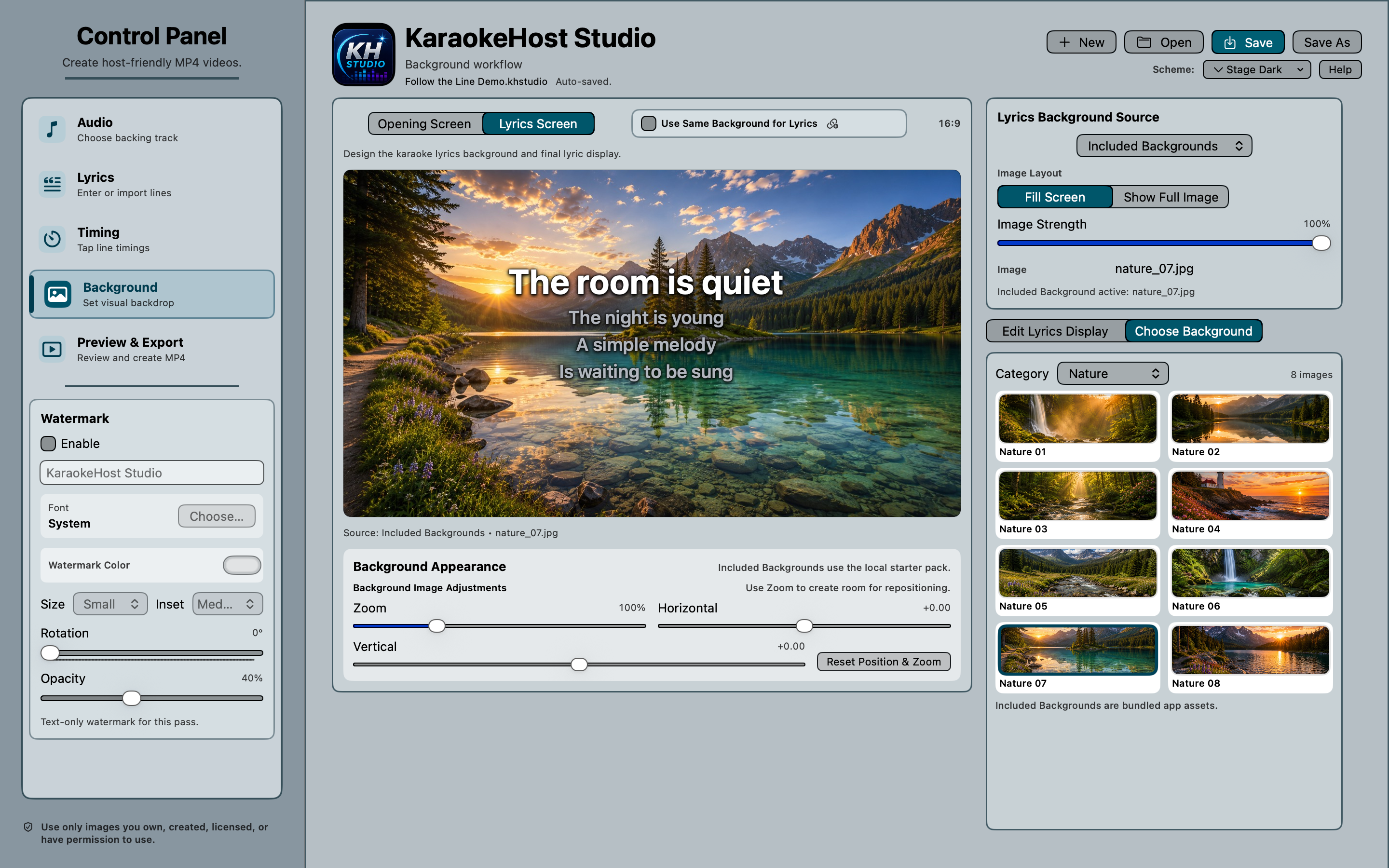Enable the Watermark checkbox
The image size is (1389, 868).
(48, 444)
